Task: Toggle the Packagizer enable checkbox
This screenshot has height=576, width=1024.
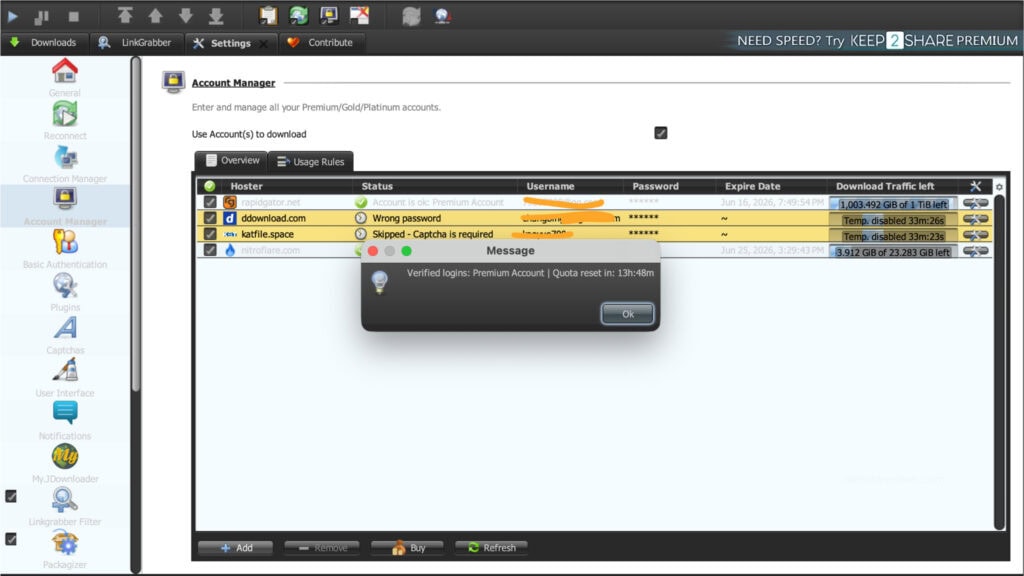Action: coord(11,539)
